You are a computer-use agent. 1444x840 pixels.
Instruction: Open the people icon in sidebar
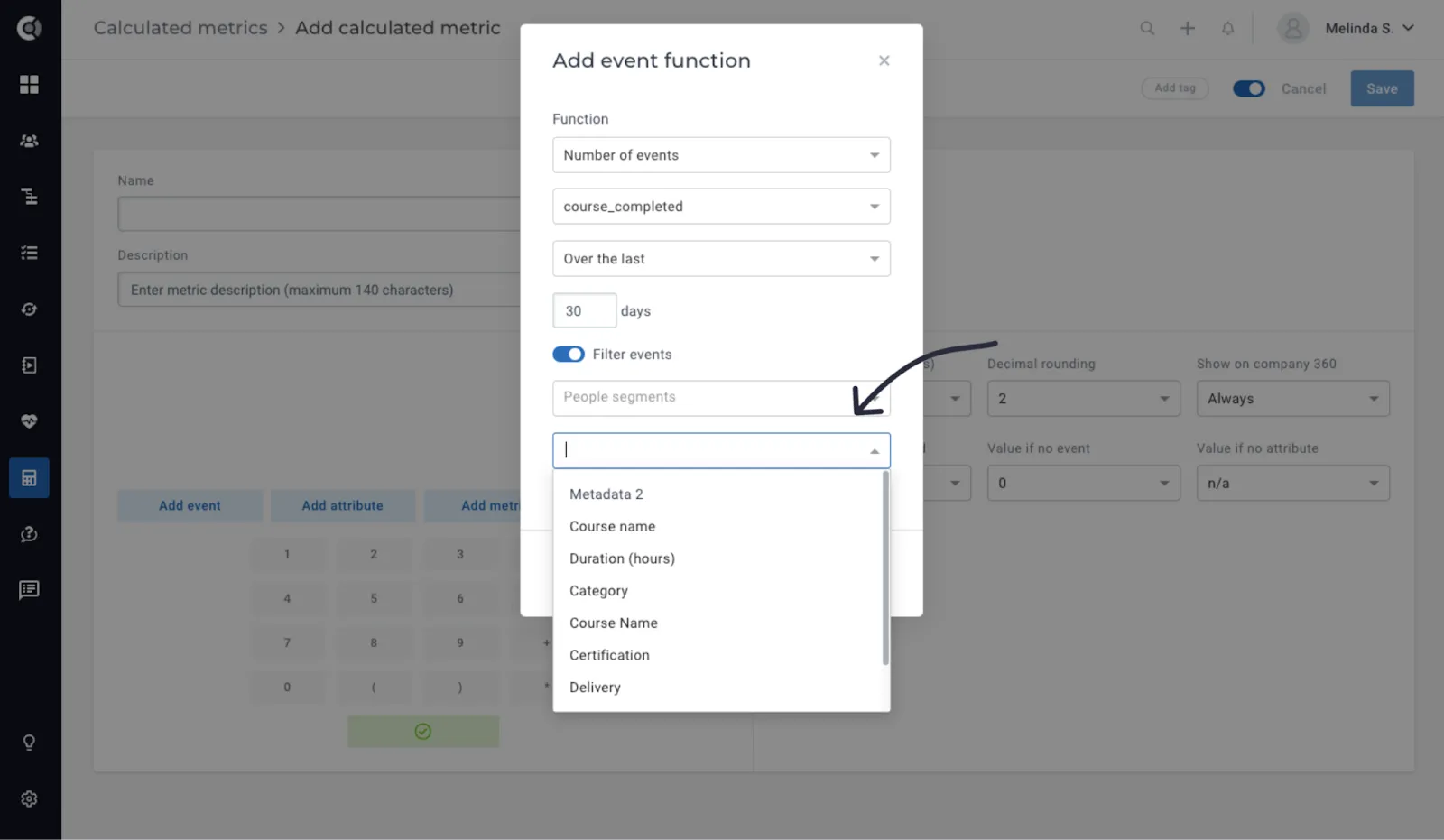(x=29, y=141)
